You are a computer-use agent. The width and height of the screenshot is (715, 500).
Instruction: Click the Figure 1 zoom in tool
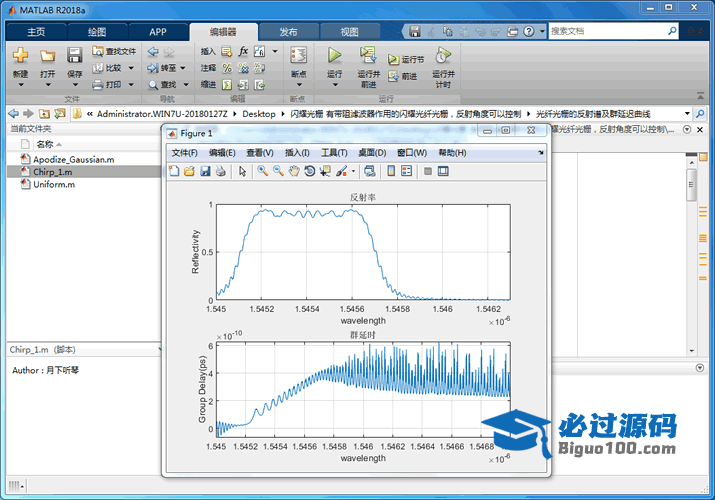point(263,171)
